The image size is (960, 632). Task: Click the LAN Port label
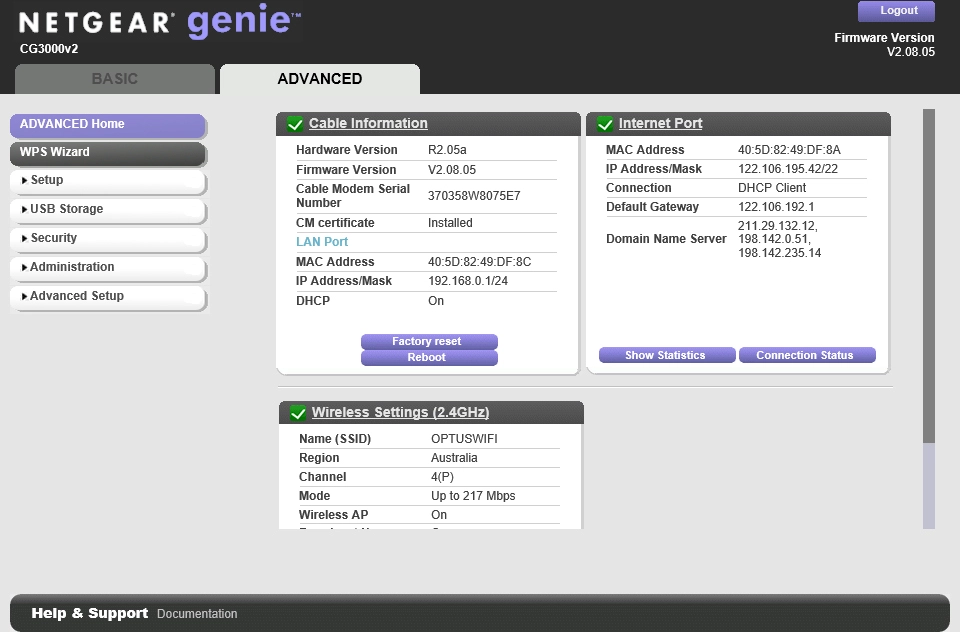322,242
